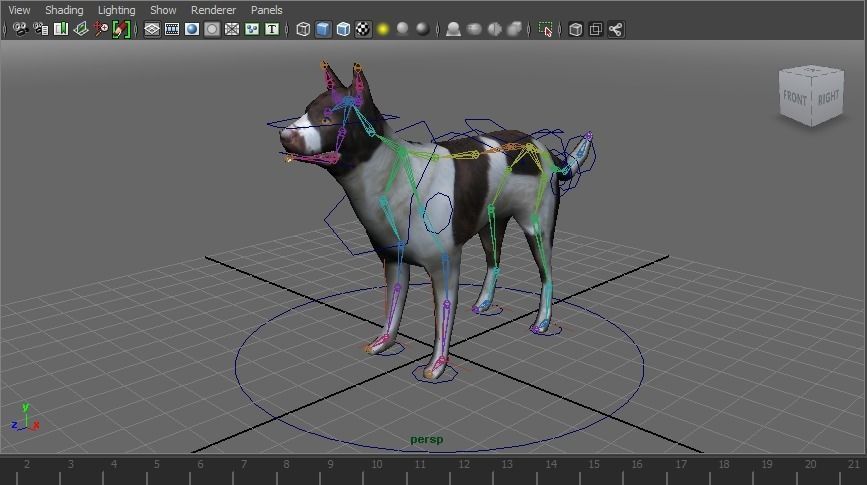This screenshot has height=485, width=867.
Task: Toggle High Quality dark sphere icon
Action: (x=422, y=29)
